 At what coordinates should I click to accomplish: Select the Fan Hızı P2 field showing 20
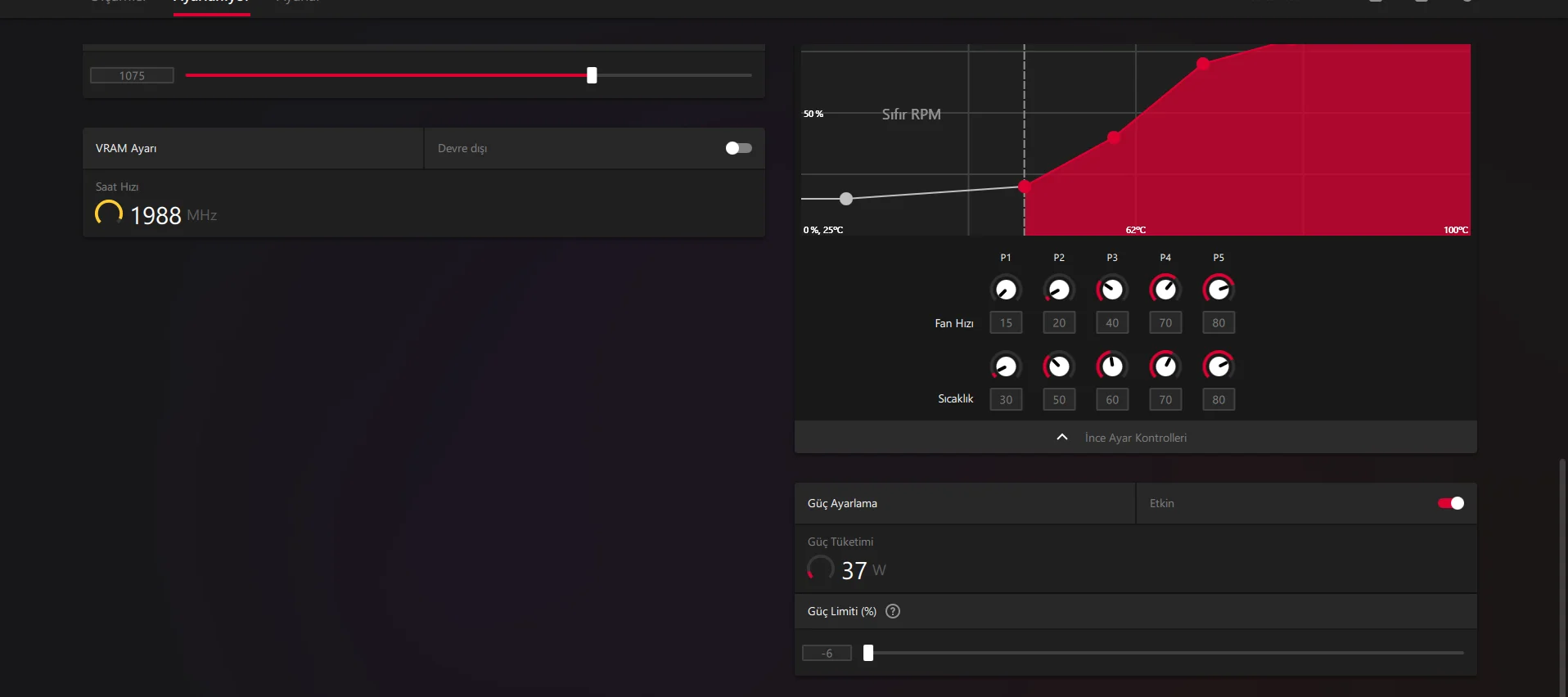(1059, 323)
